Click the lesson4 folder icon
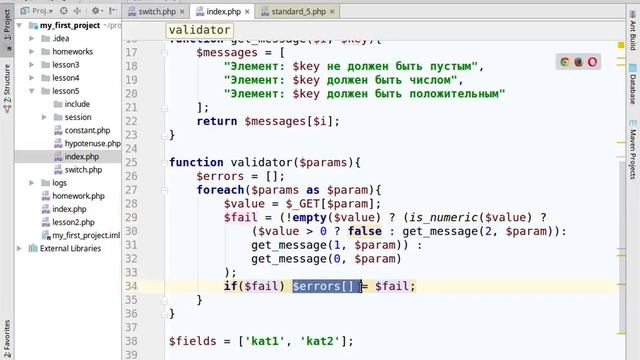The height and width of the screenshot is (360, 640). (46, 78)
